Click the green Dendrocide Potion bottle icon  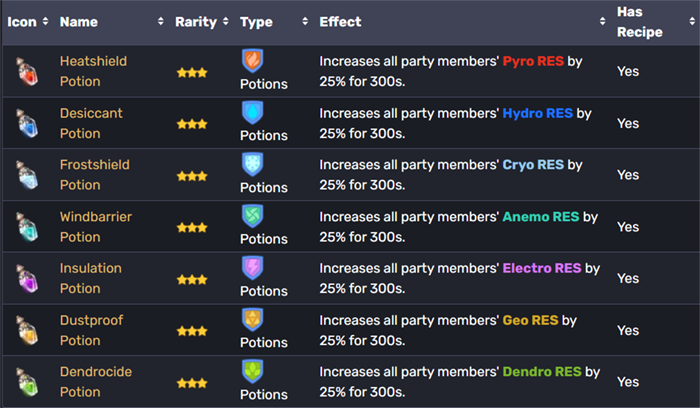(24, 382)
